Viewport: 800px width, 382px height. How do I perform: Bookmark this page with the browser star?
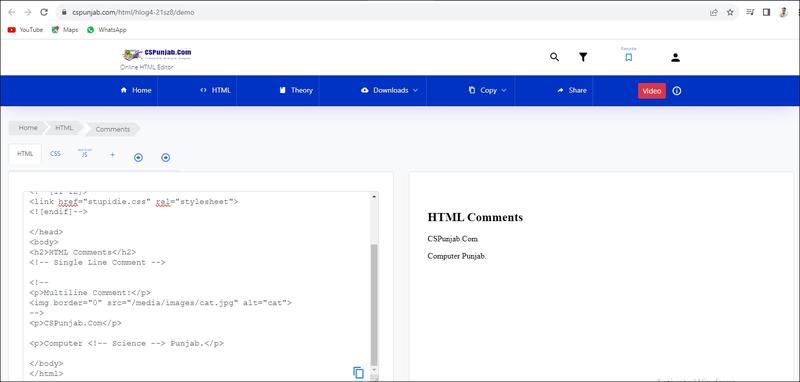[730, 12]
